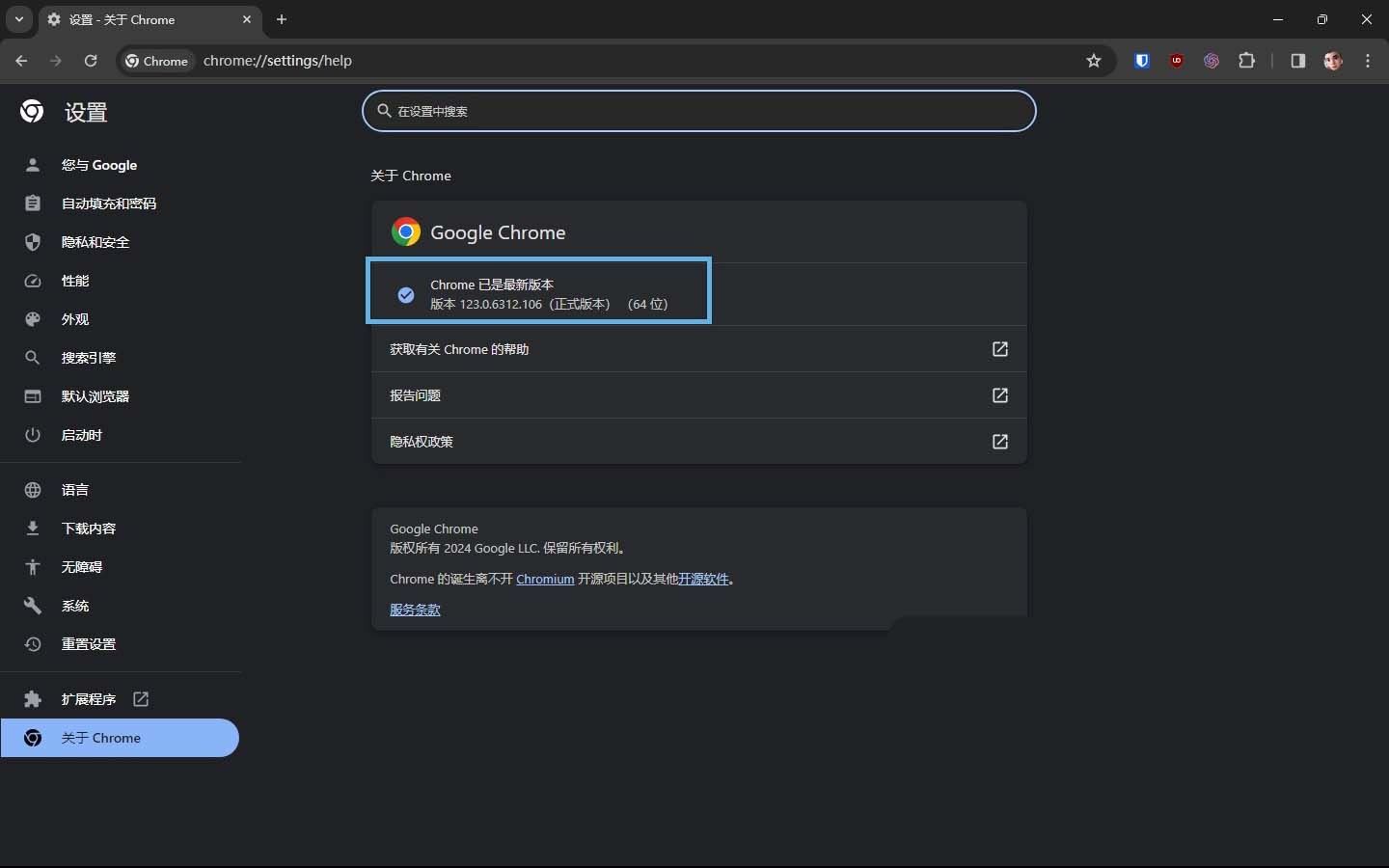Restore down the Chrome window
Viewport: 1389px width, 868px height.
(1322, 19)
